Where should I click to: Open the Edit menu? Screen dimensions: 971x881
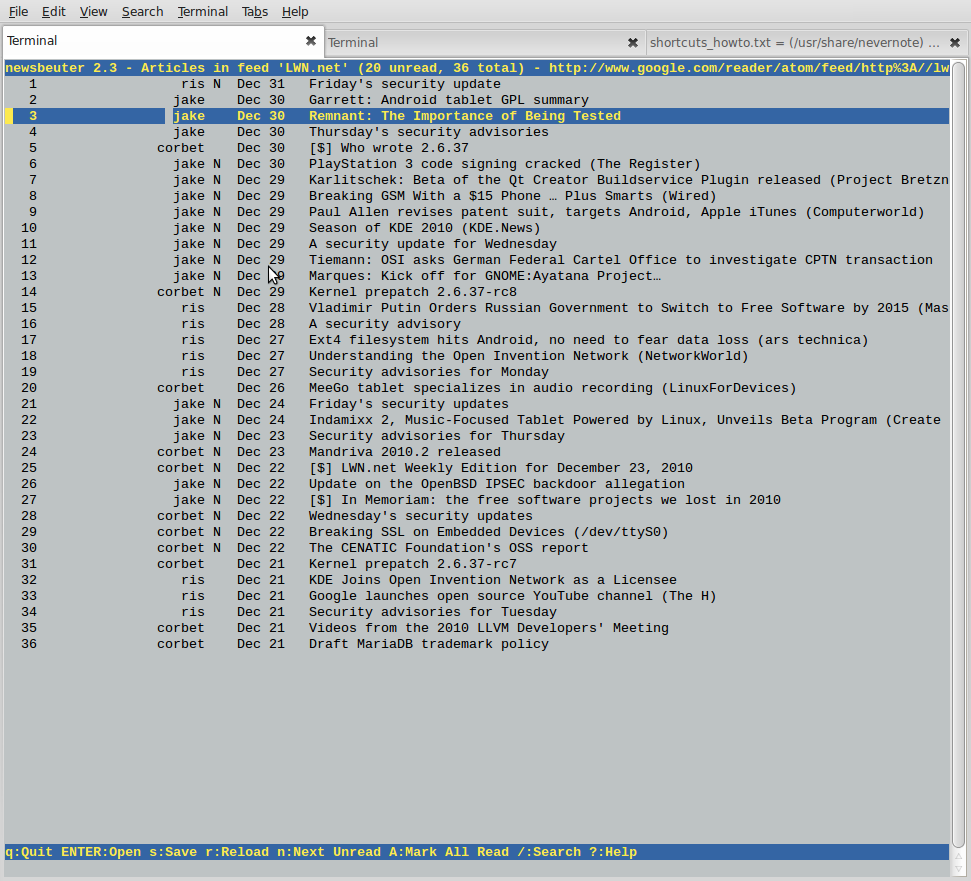(54, 12)
